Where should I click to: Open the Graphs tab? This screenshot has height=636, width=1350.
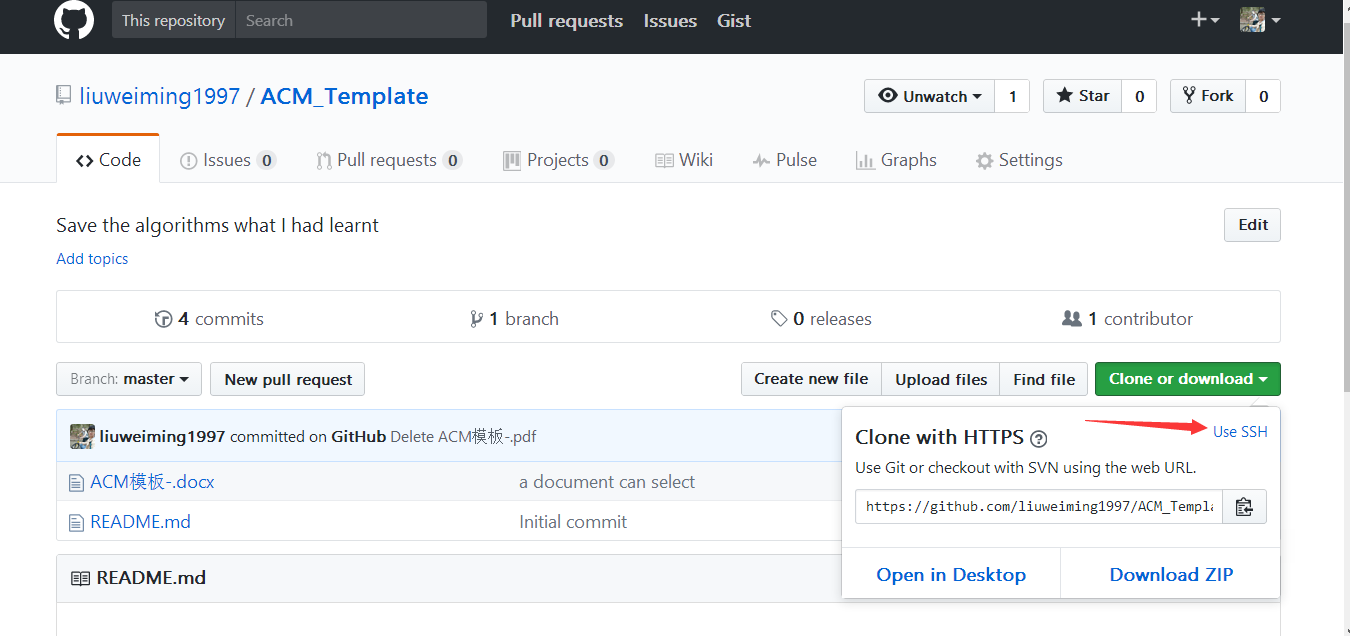tap(896, 160)
